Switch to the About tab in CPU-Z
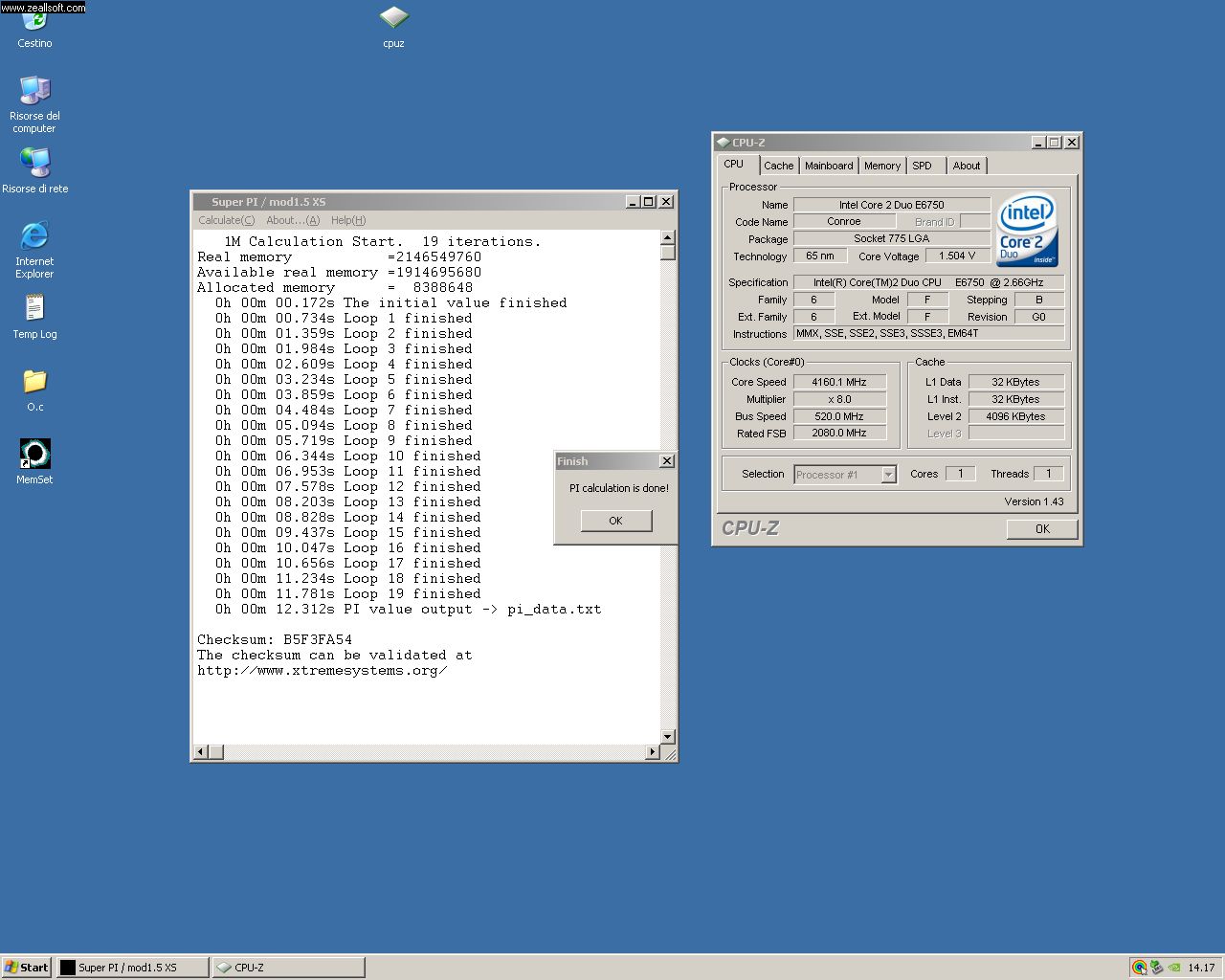 [x=967, y=166]
